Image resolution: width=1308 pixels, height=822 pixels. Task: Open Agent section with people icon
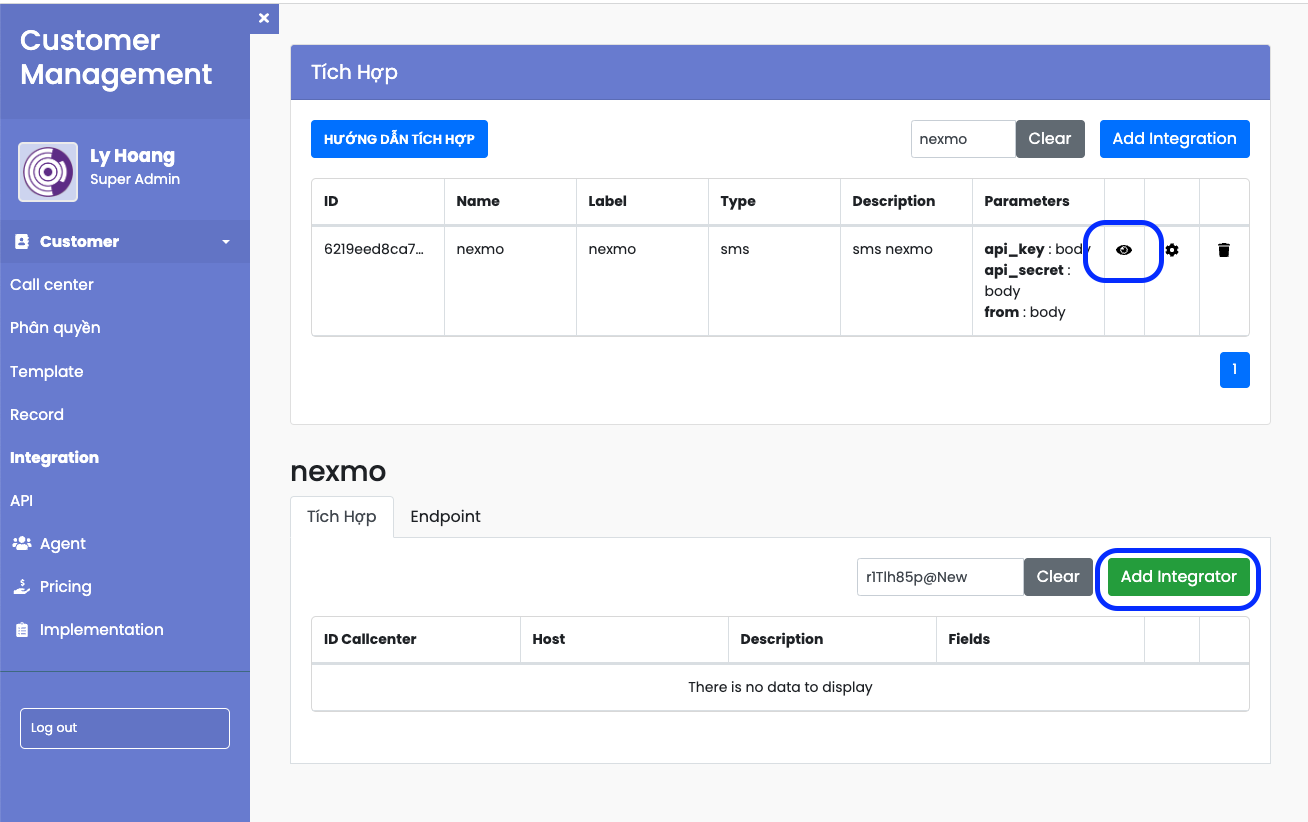pyautogui.click(x=62, y=544)
